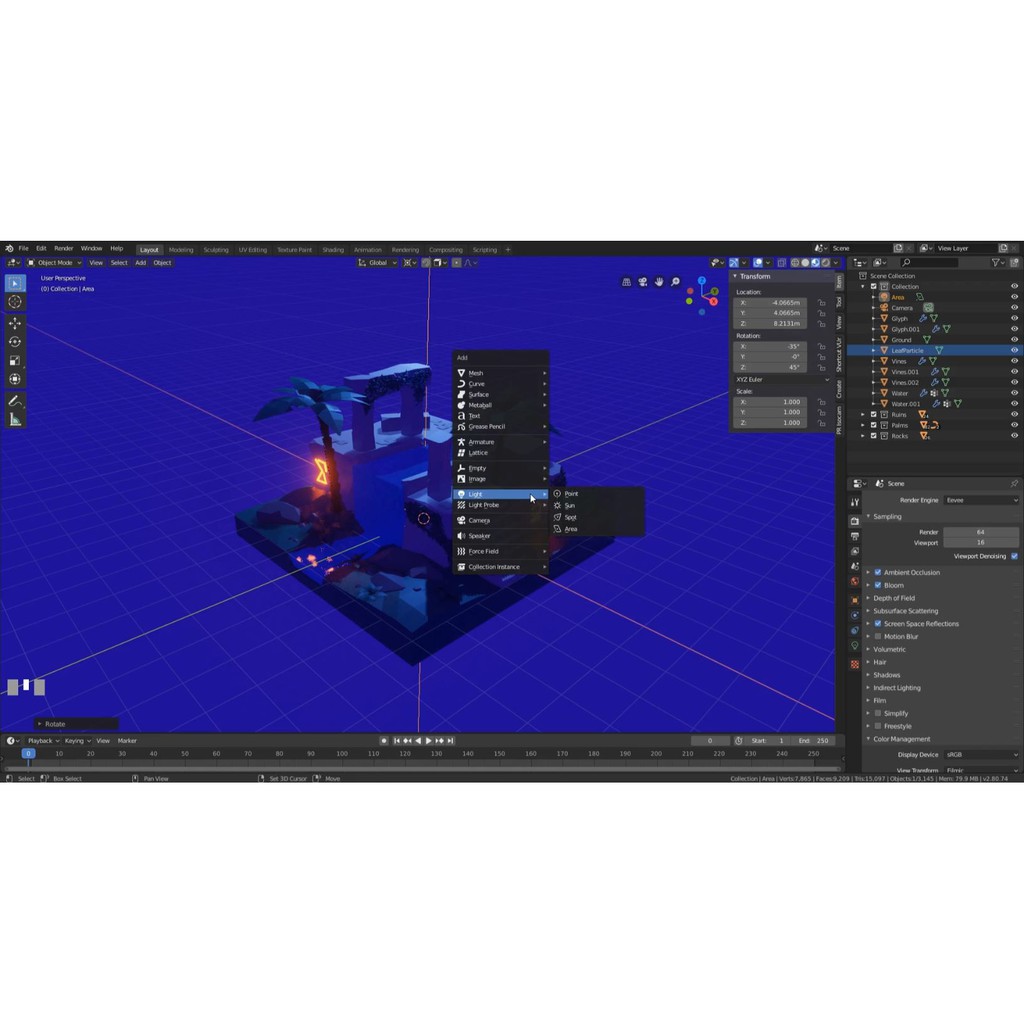Select the 3D Cursor tool

tap(15, 301)
